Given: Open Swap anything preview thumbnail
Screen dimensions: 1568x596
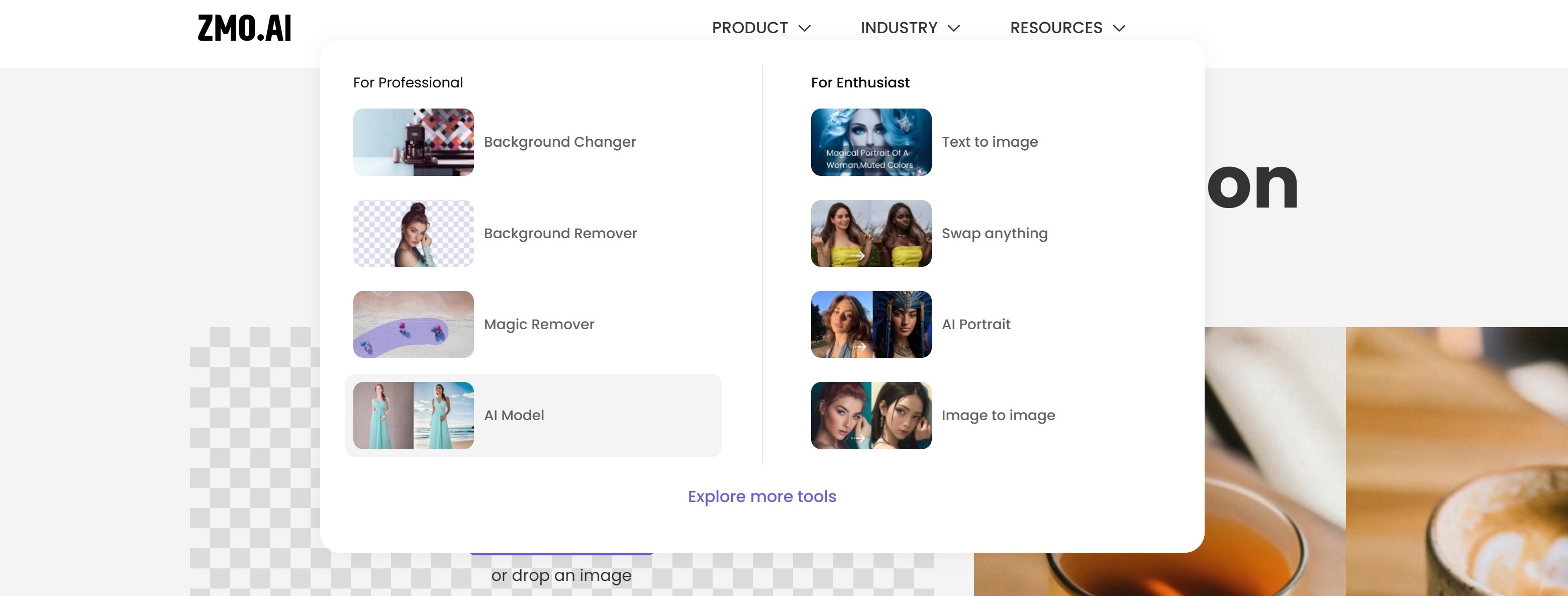Looking at the screenshot, I should pos(870,233).
